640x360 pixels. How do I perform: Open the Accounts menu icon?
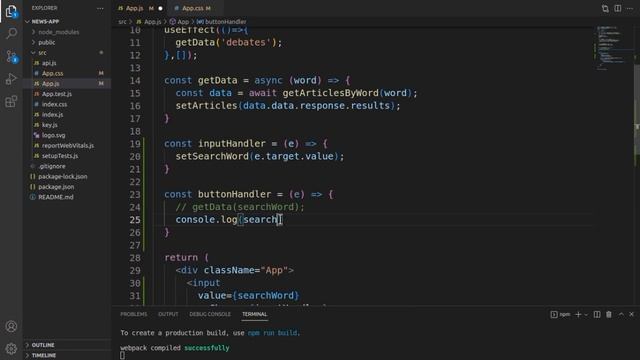coord(11,326)
